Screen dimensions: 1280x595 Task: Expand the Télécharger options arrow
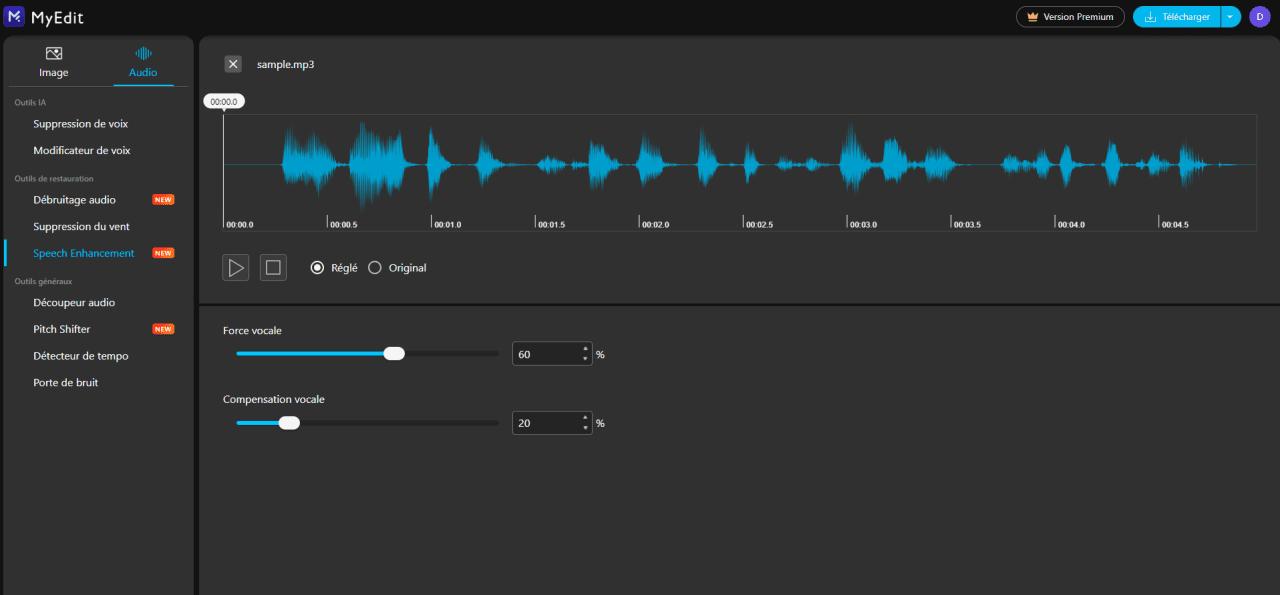pyautogui.click(x=1231, y=16)
